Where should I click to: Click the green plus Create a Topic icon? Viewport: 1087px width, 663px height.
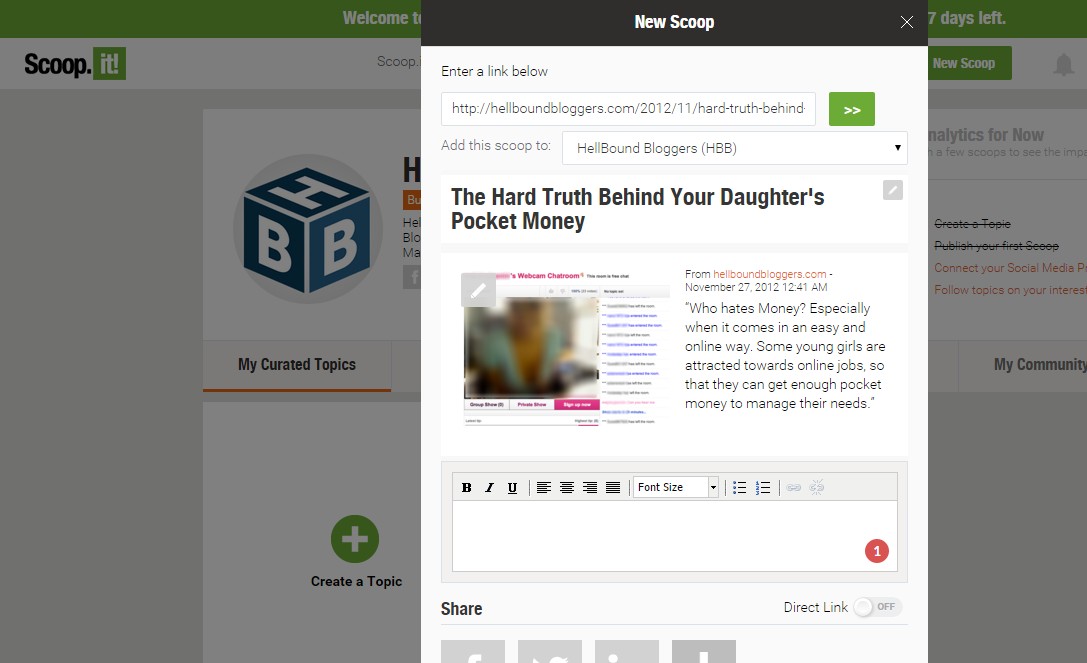[355, 539]
